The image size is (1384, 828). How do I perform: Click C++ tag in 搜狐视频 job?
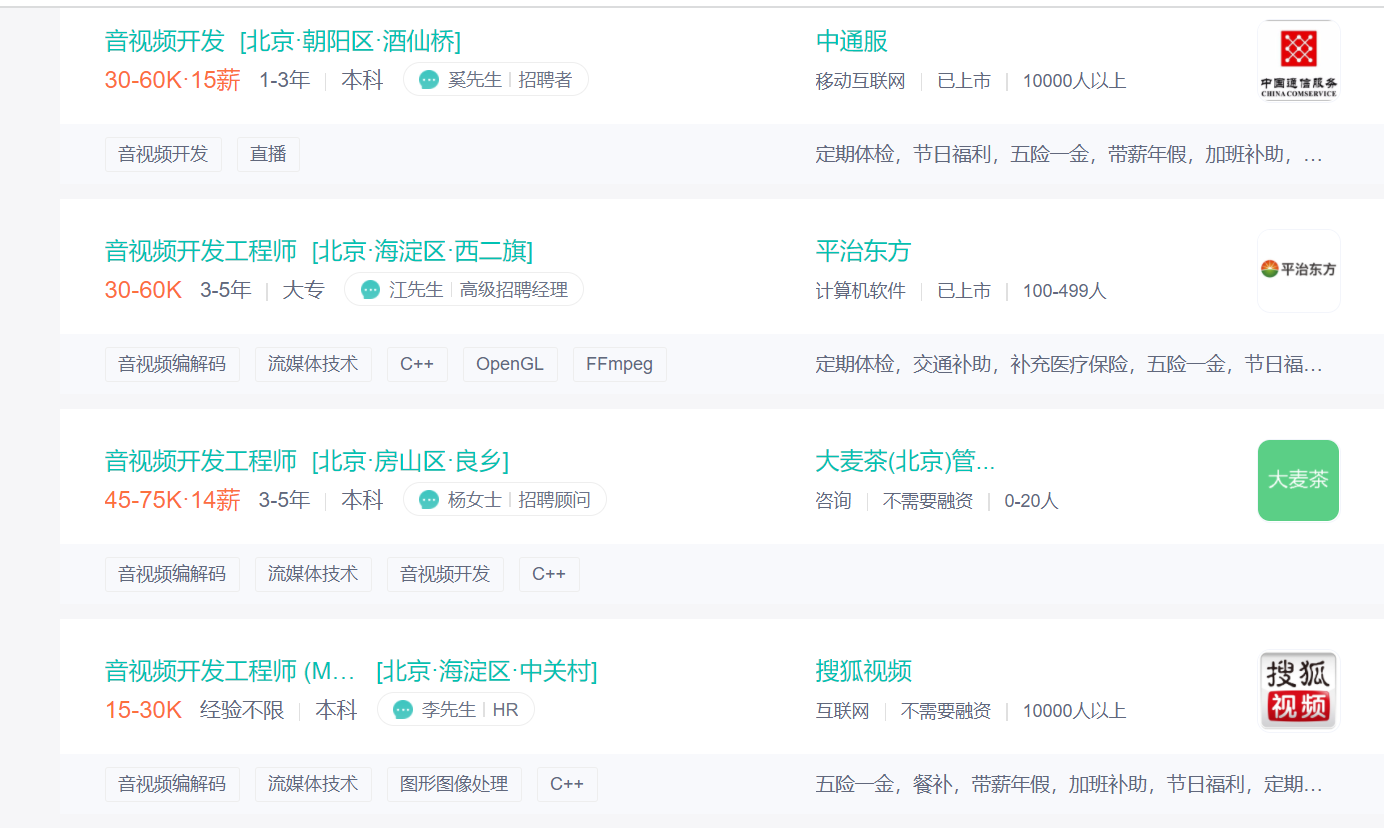(567, 784)
